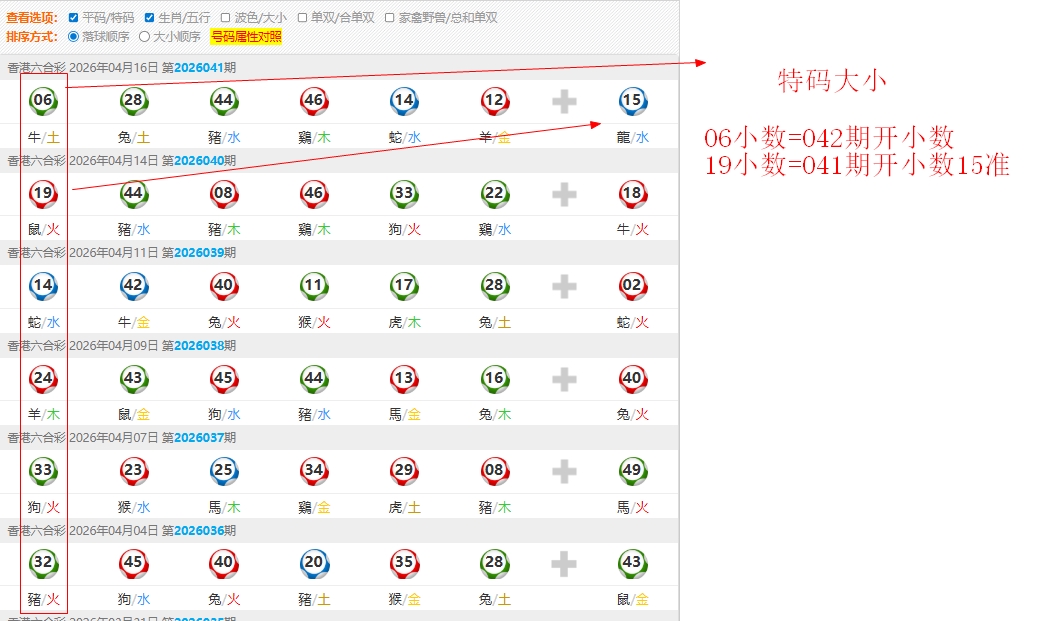
Task: Toggle the 平码/特码 checkbox
Action: click(x=74, y=18)
